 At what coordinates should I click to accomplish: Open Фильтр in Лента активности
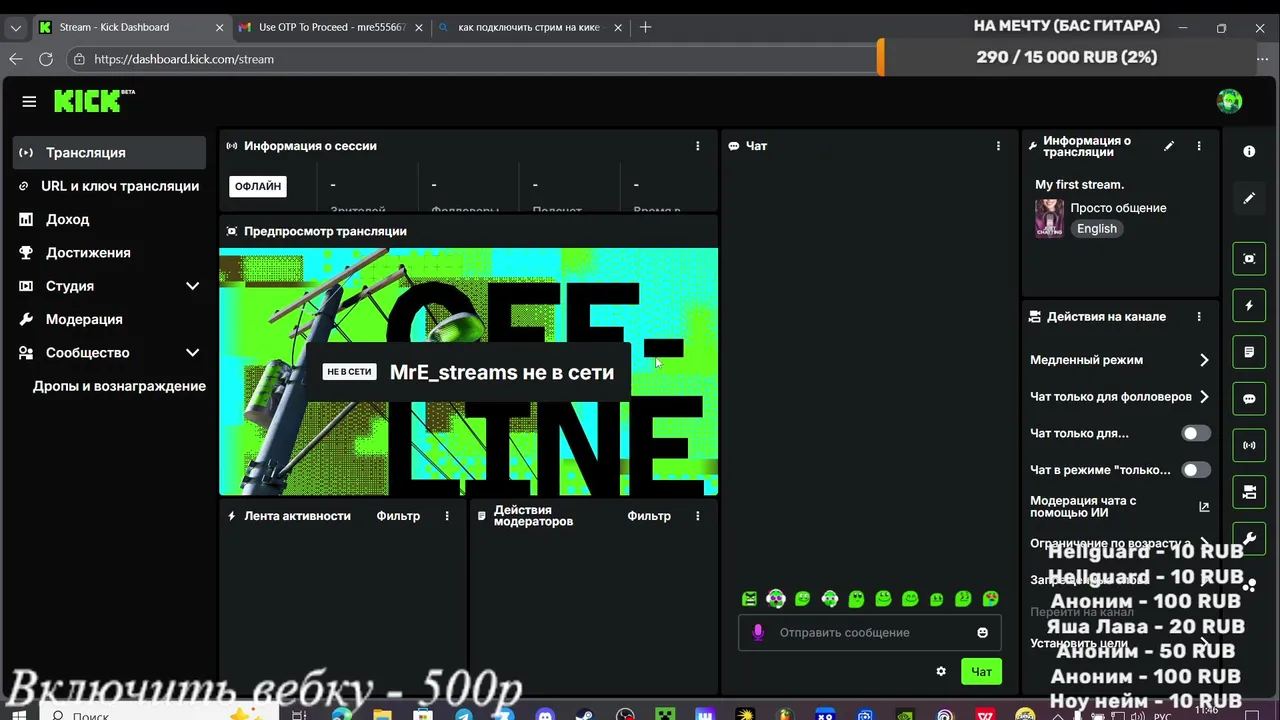[x=398, y=516]
